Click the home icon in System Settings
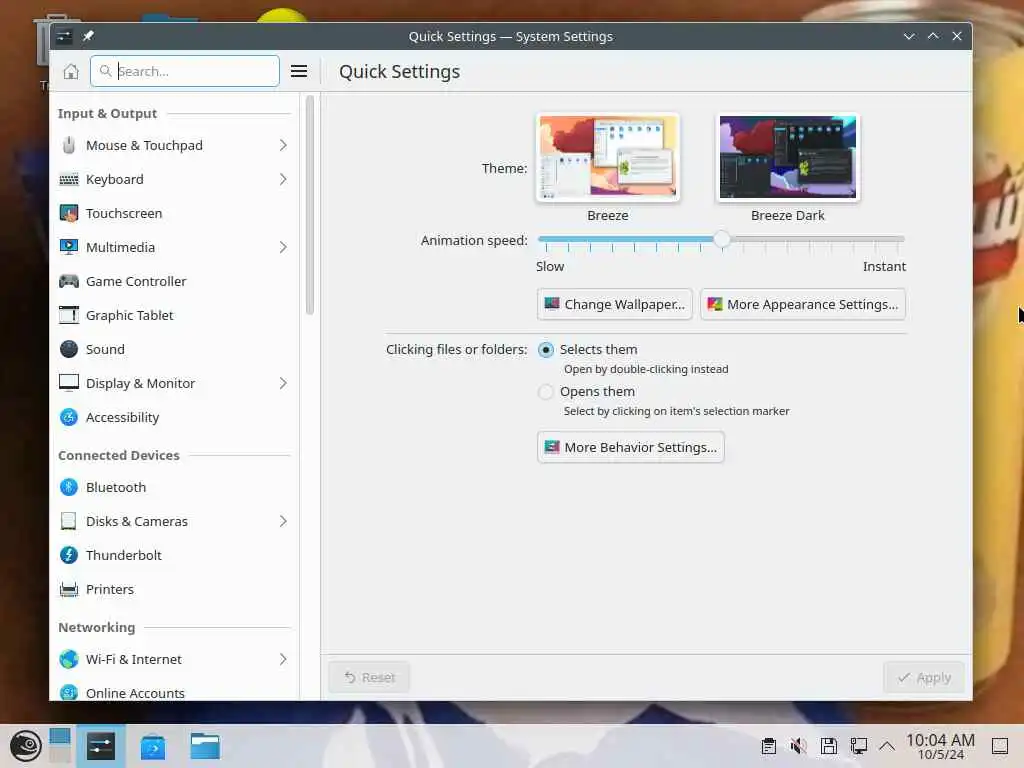 tap(71, 71)
